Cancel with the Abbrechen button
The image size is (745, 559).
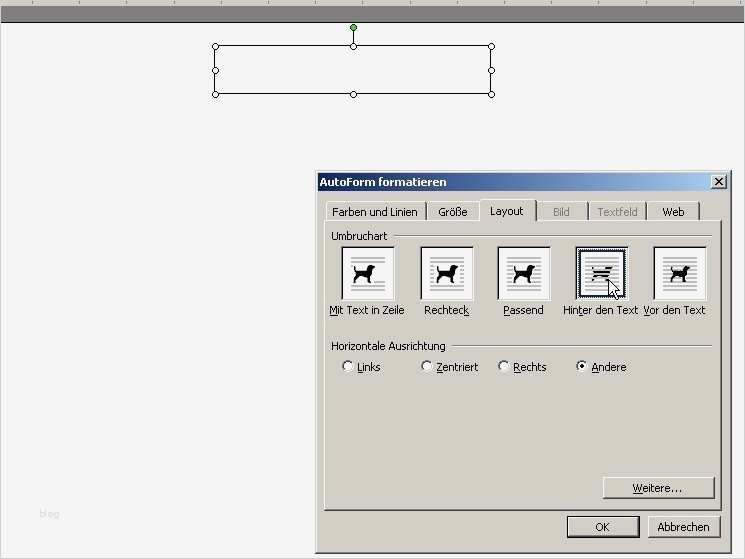684,527
